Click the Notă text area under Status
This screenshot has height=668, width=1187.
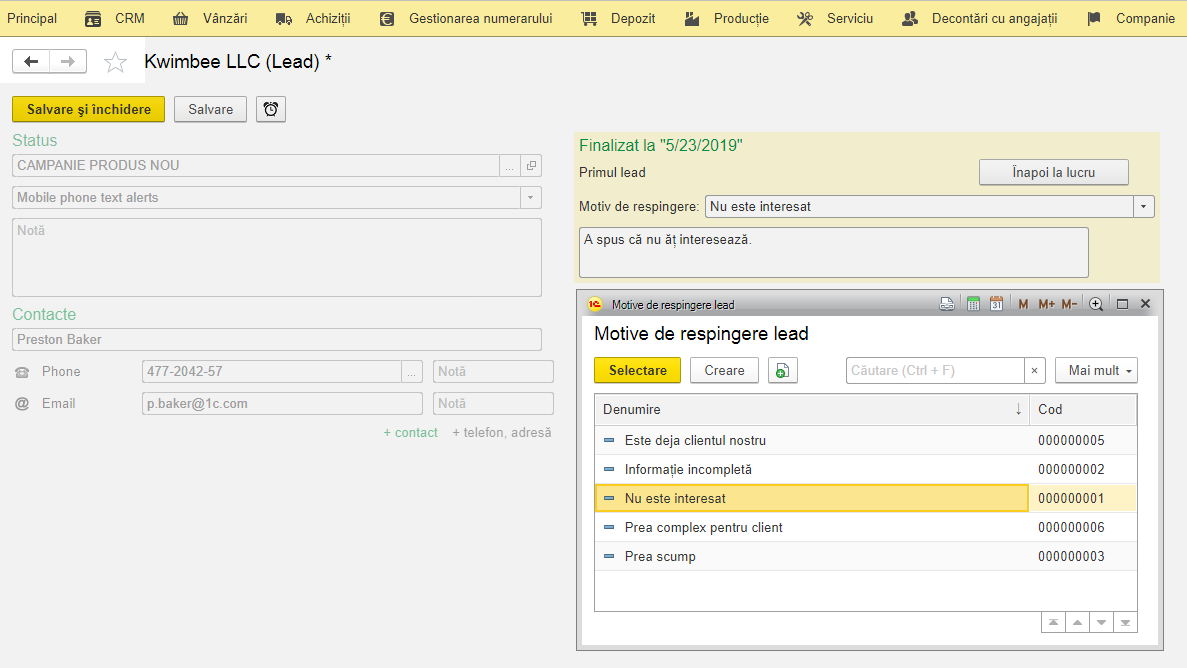[x=277, y=258]
